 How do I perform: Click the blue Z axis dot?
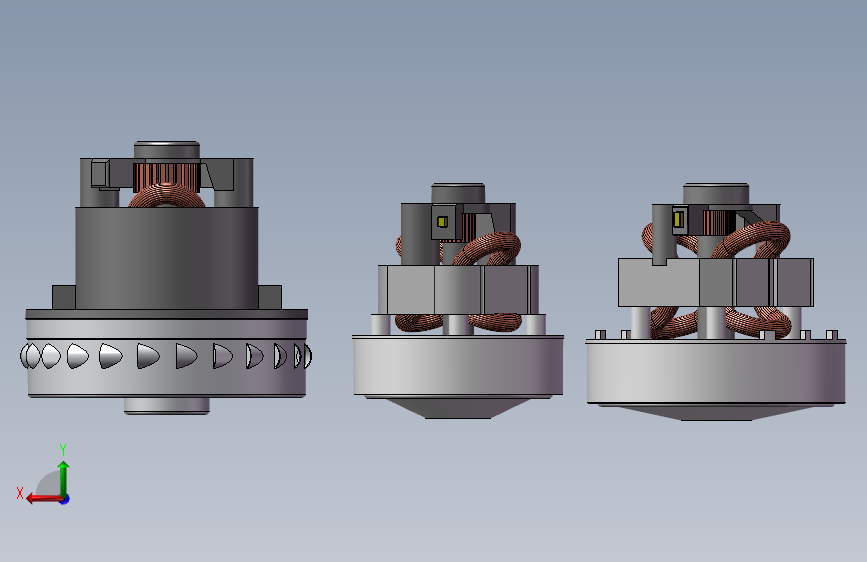(65, 499)
